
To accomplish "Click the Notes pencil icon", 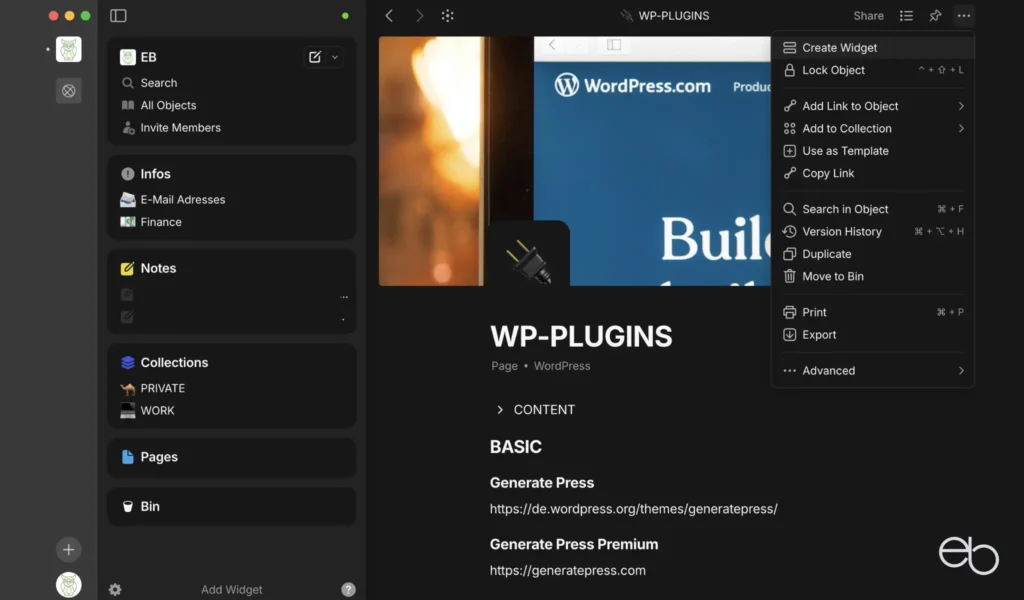I will [127, 268].
